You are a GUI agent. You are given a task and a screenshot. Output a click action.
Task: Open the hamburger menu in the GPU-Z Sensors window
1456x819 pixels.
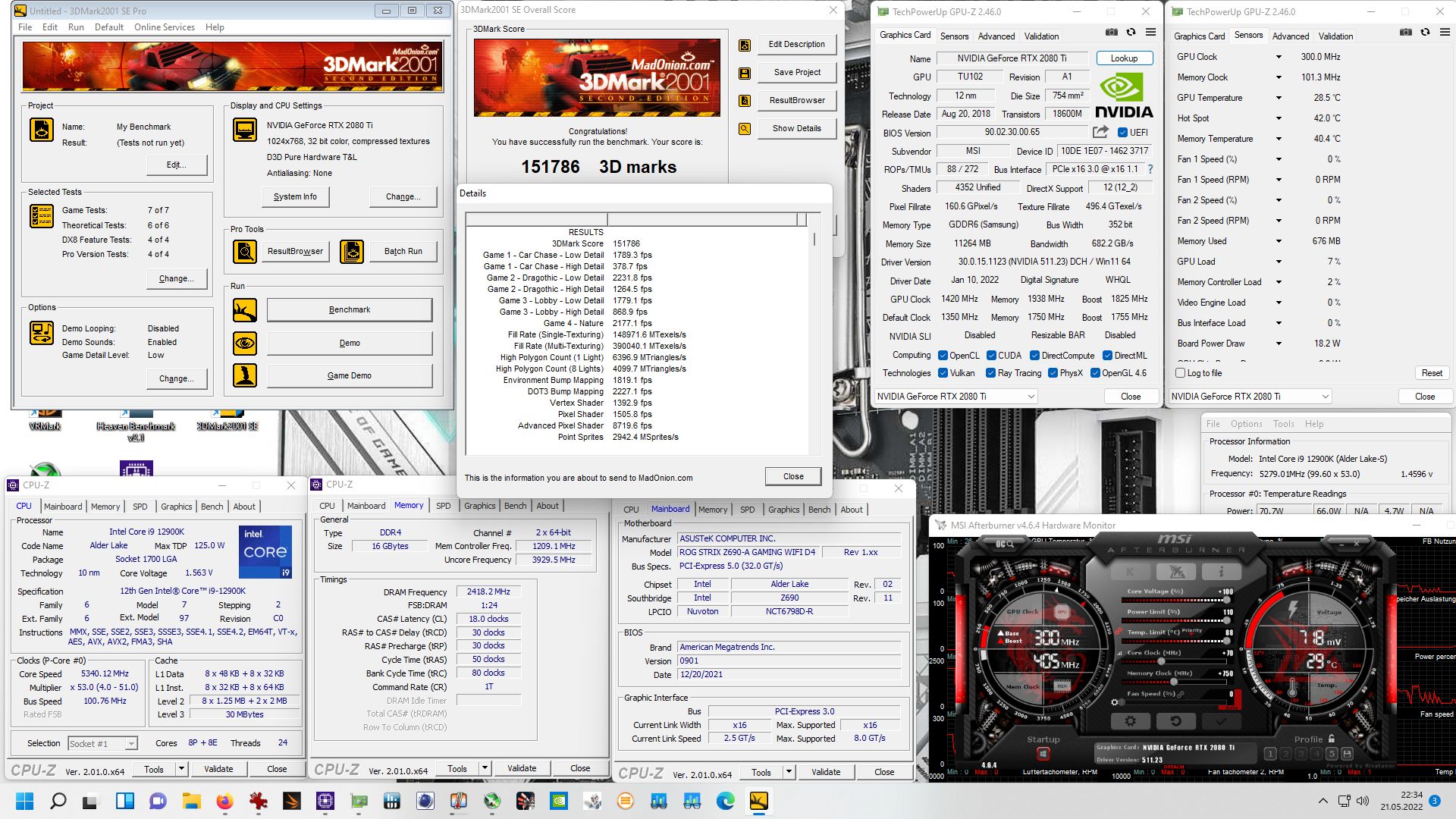click(1445, 32)
